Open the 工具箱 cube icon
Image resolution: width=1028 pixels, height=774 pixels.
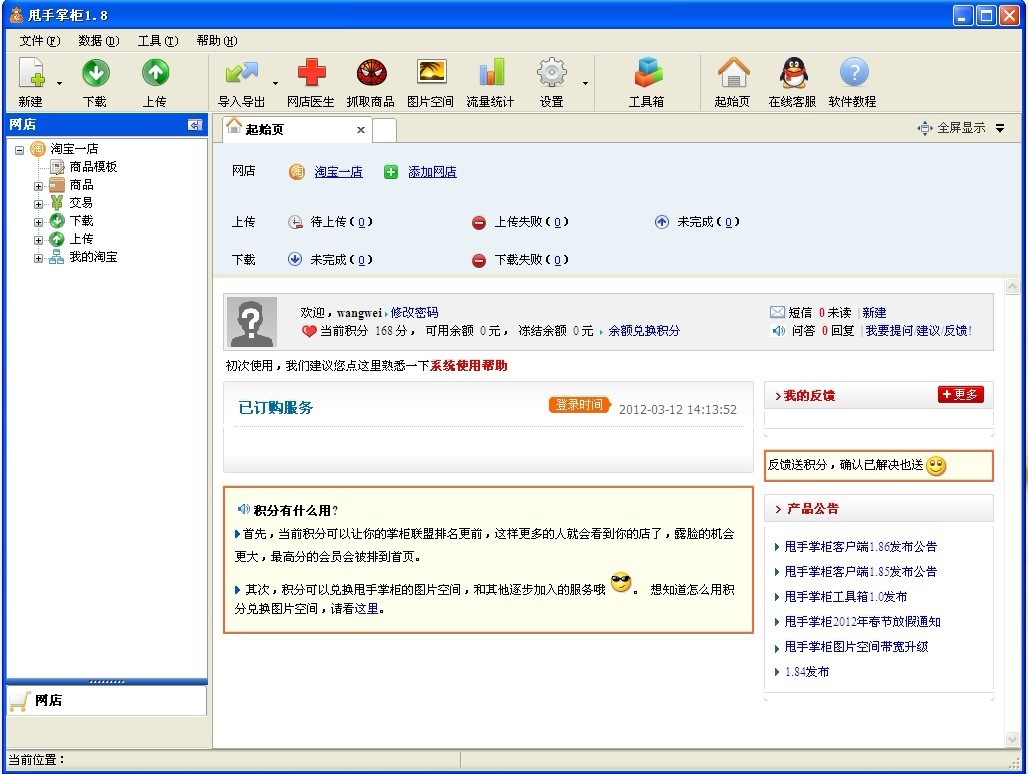point(647,74)
